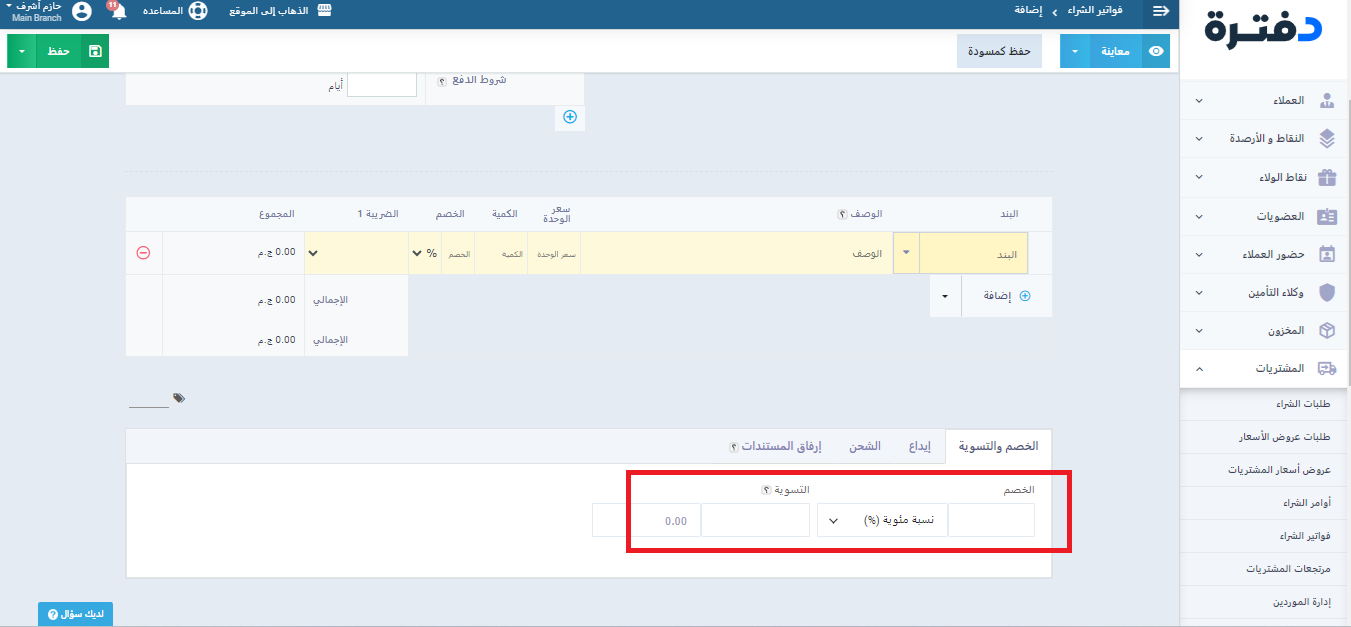Expand حضور العملاء sidebar menu
This screenshot has height=627, width=1351.
click(1200, 254)
